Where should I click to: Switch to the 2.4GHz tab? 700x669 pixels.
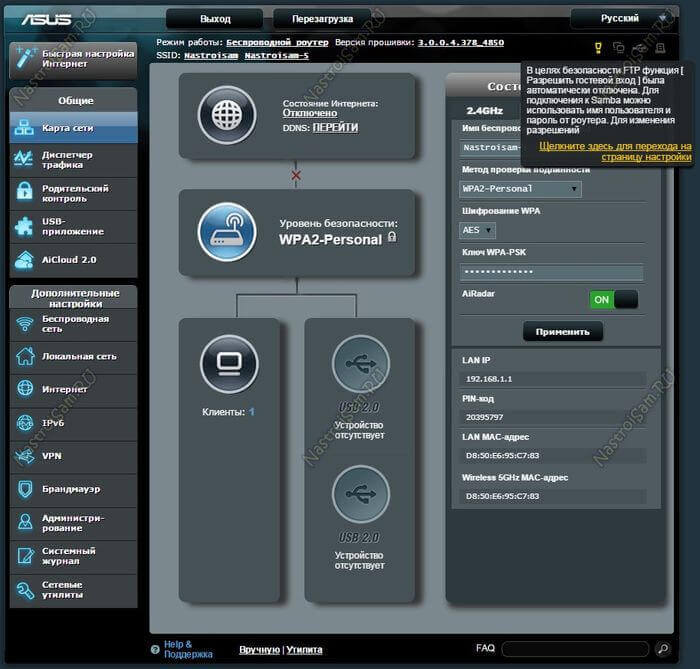point(484,110)
